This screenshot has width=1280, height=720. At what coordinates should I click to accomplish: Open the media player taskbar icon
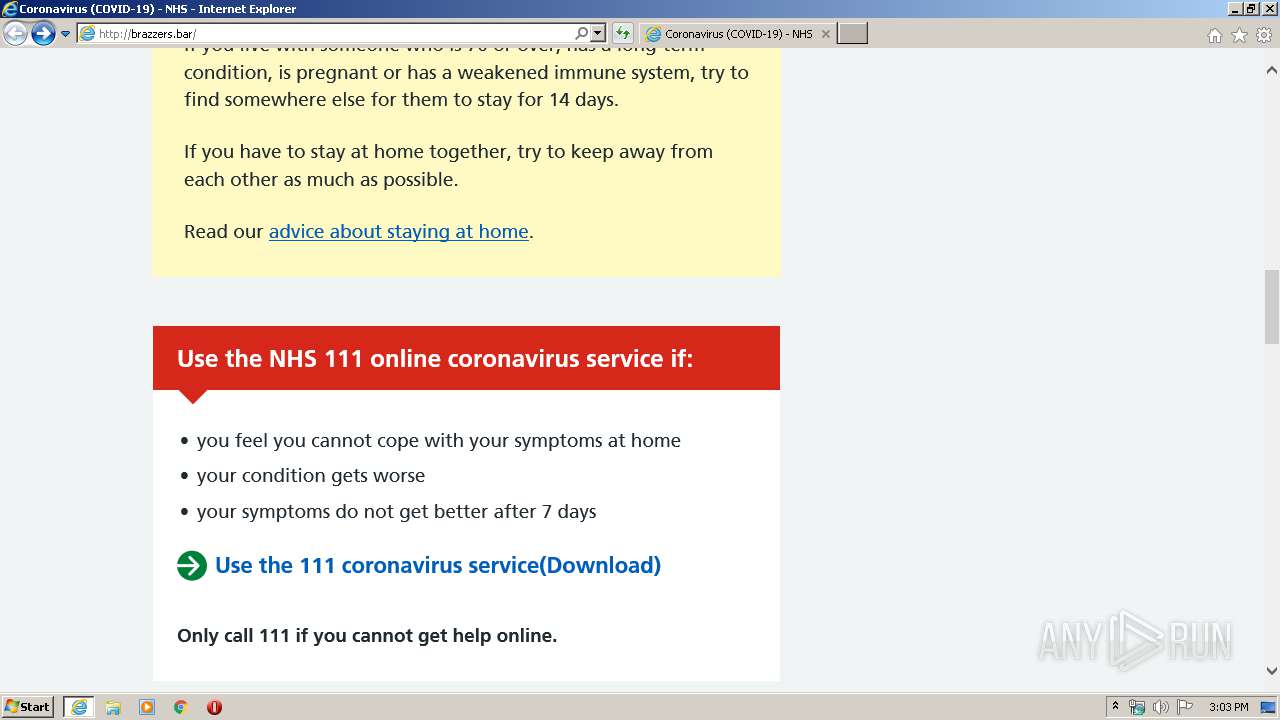(147, 707)
